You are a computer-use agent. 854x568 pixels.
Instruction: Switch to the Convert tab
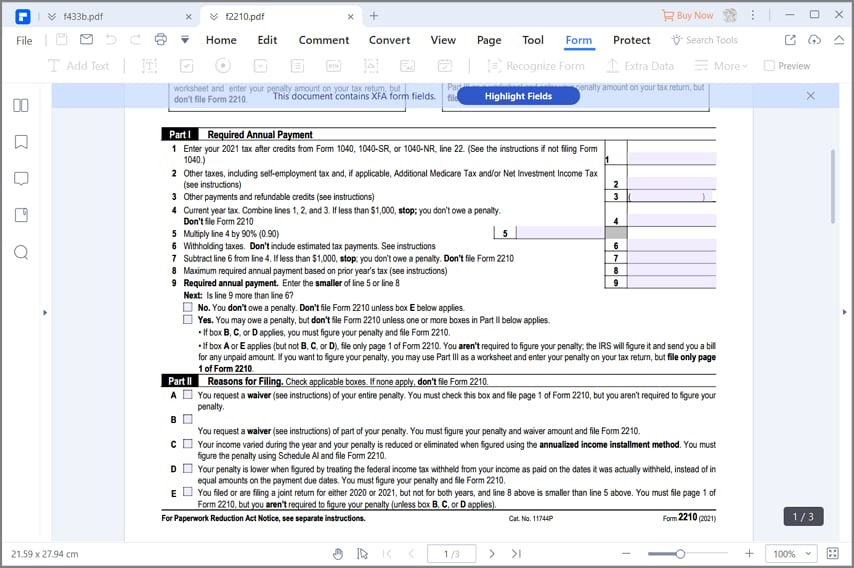tap(389, 40)
